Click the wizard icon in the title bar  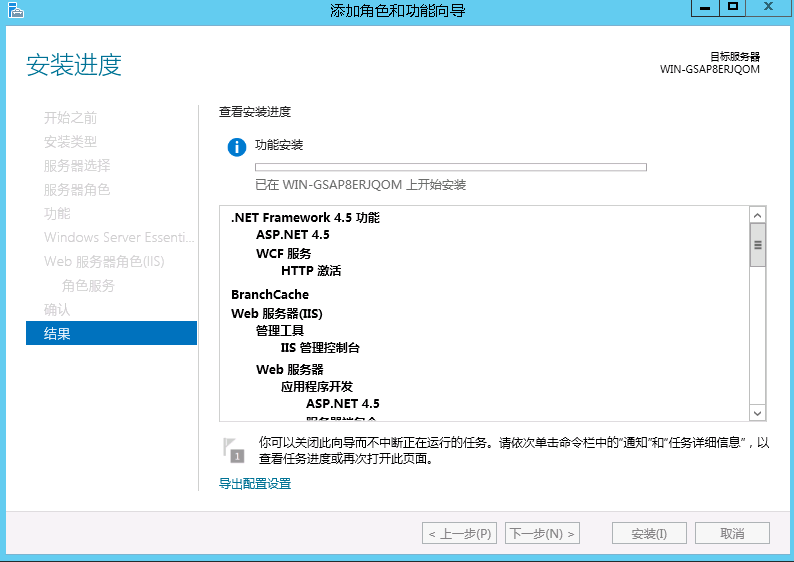(14, 9)
